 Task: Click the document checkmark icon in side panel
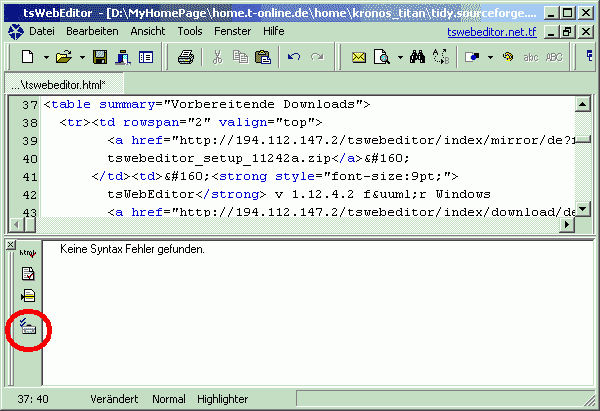tap(28, 274)
